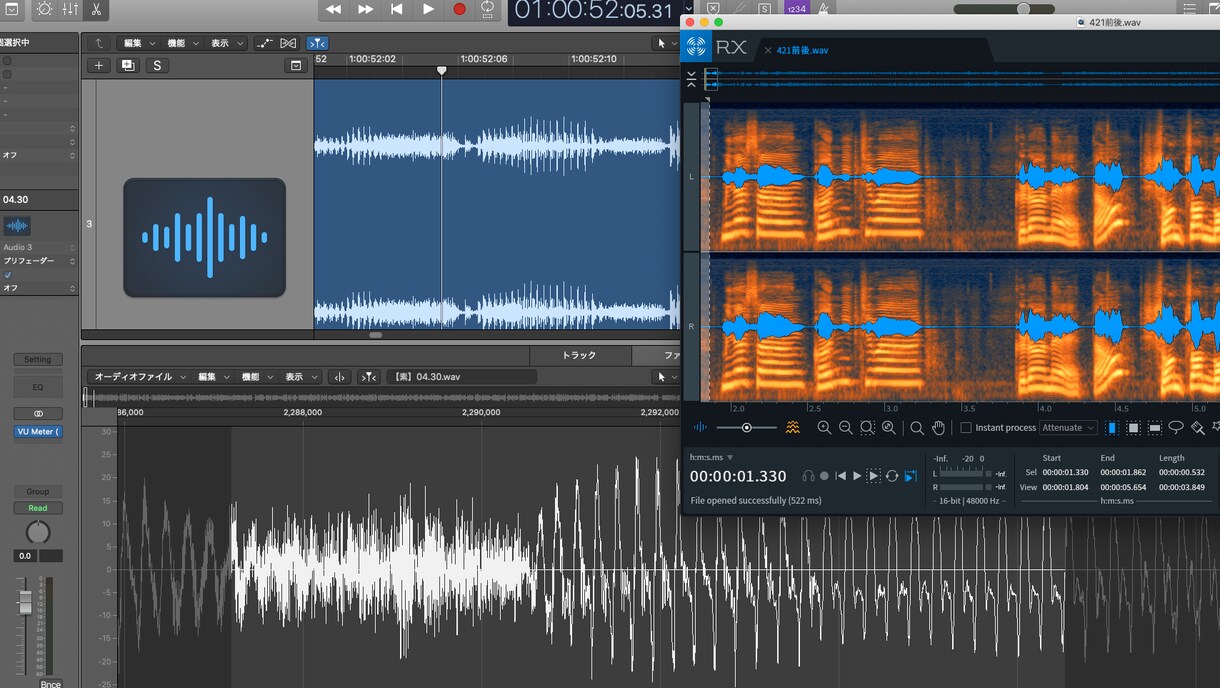Click the red record button in Logic
Viewport: 1220px width, 688px height.
(459, 9)
